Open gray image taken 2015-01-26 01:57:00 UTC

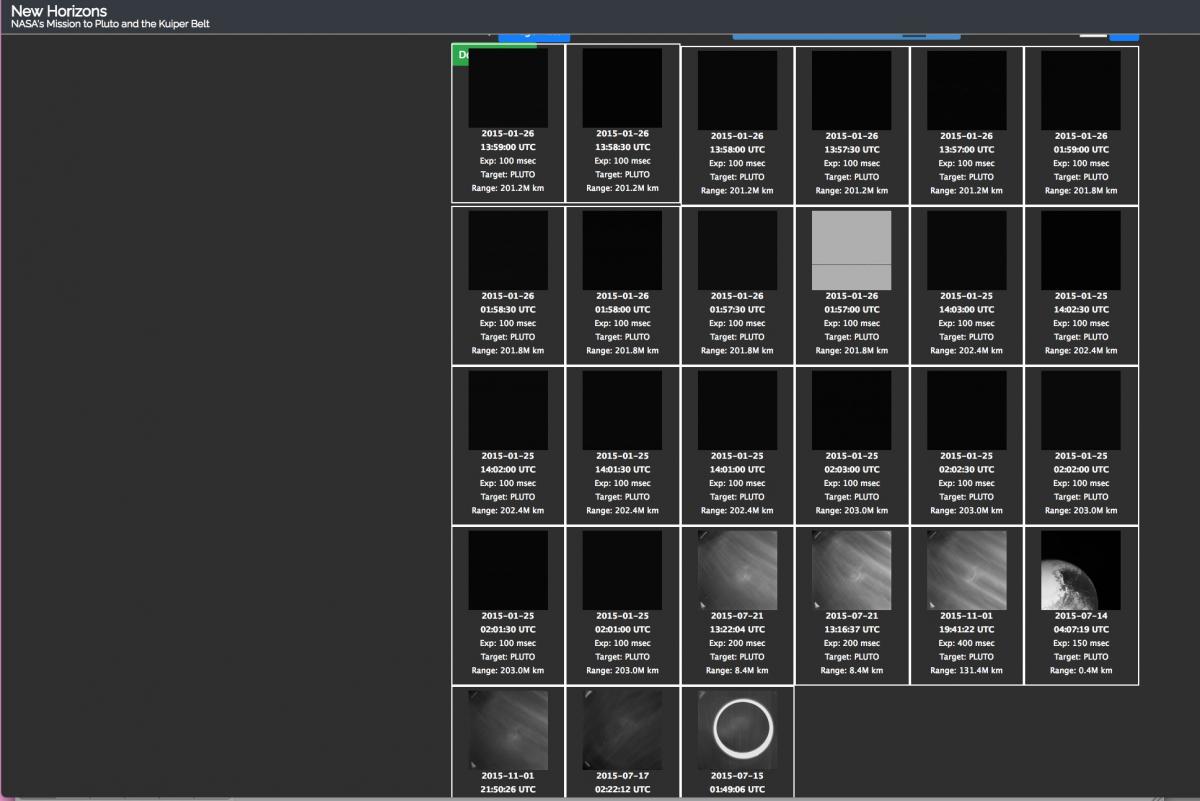[x=851, y=251]
